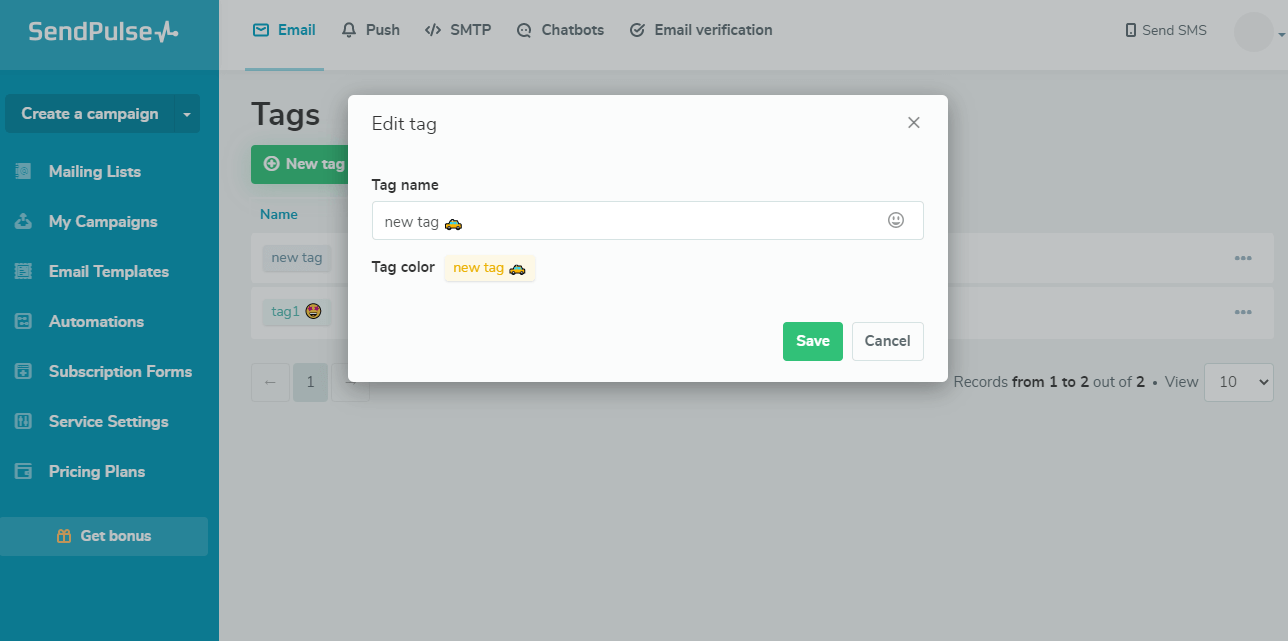Cancel editing the tag
Viewport: 1288px width, 641px height.
click(x=887, y=341)
